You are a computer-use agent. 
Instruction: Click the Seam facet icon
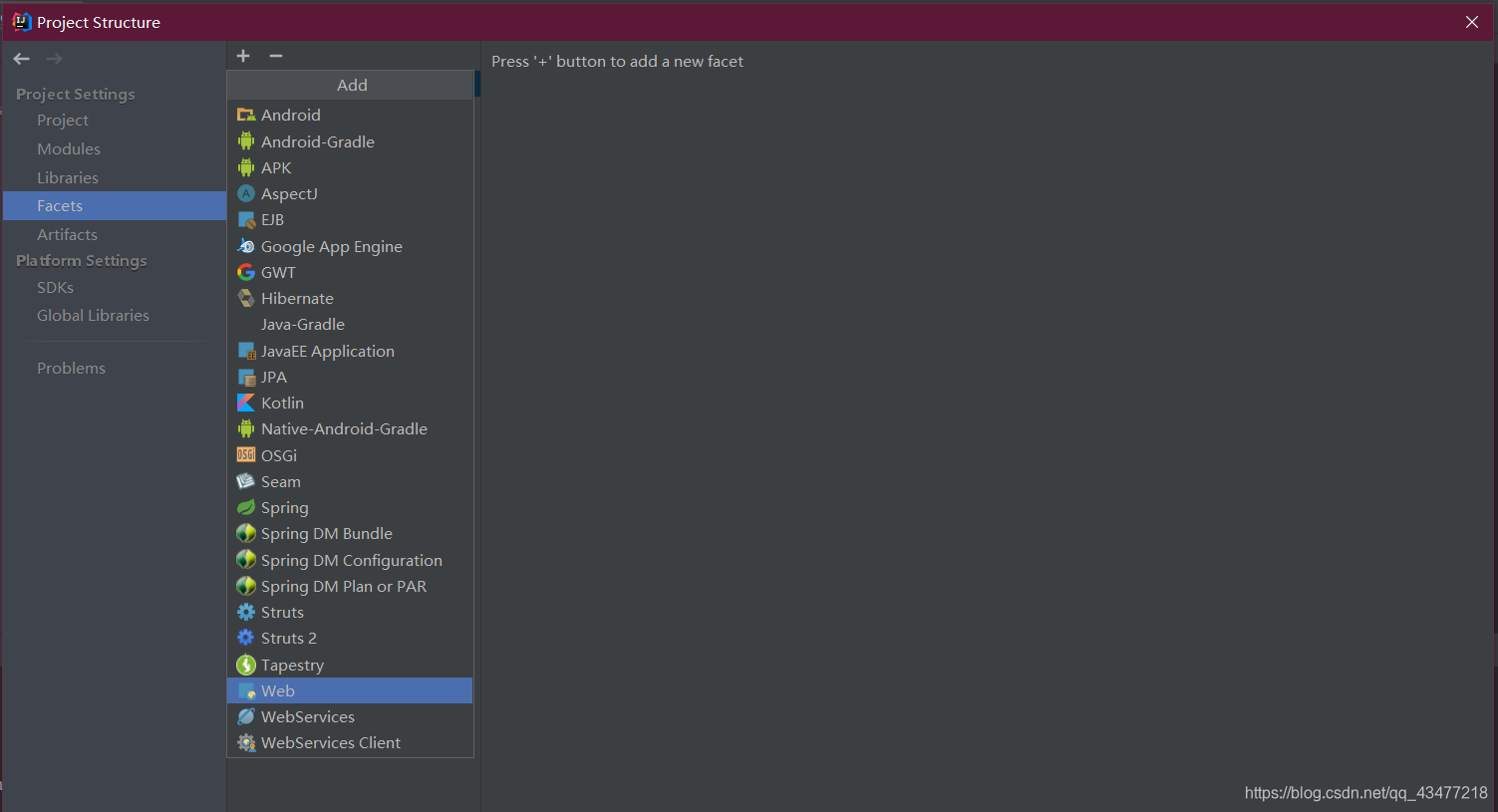click(x=246, y=481)
